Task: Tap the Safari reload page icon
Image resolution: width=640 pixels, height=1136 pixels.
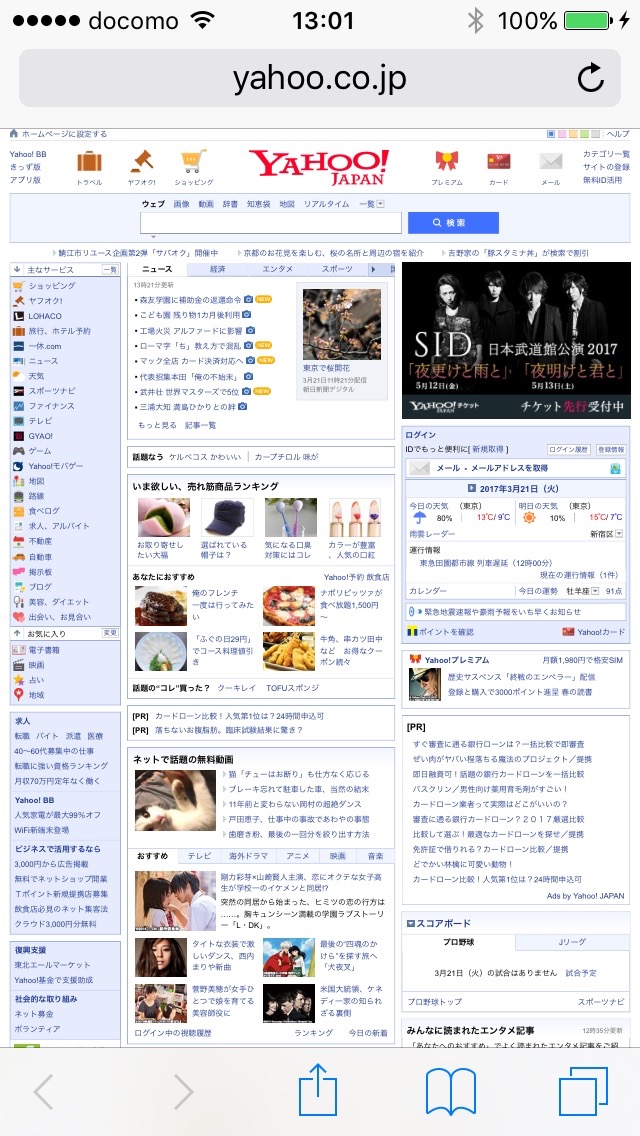Action: 591,78
